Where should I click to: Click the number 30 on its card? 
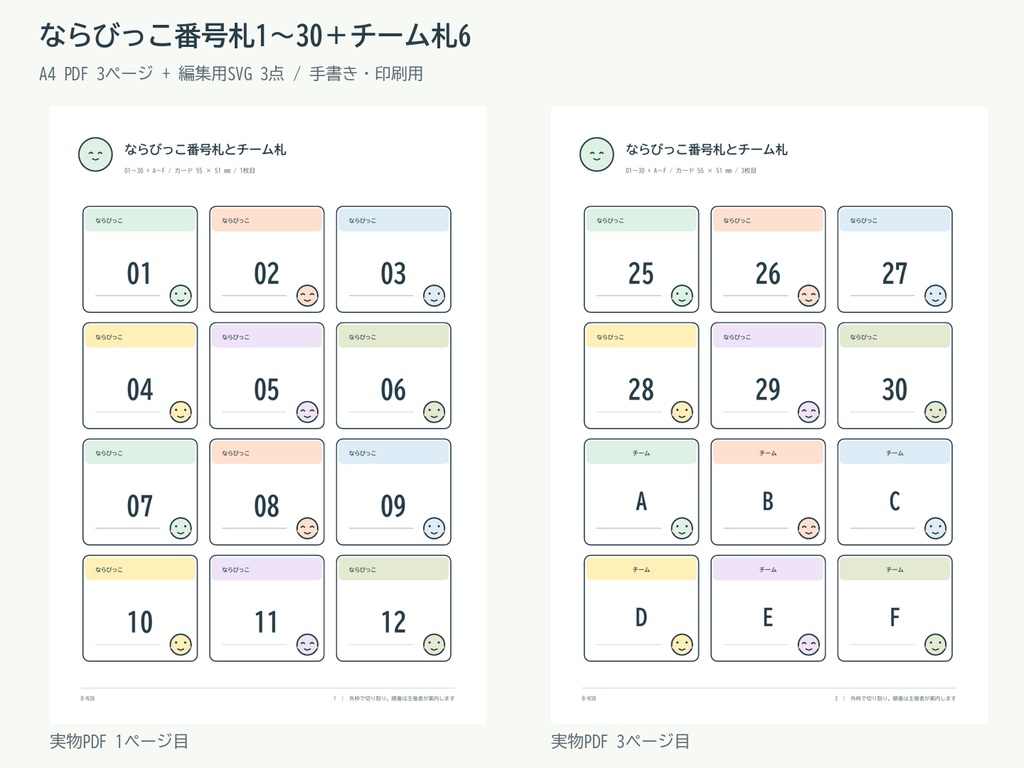pyautogui.click(x=895, y=390)
